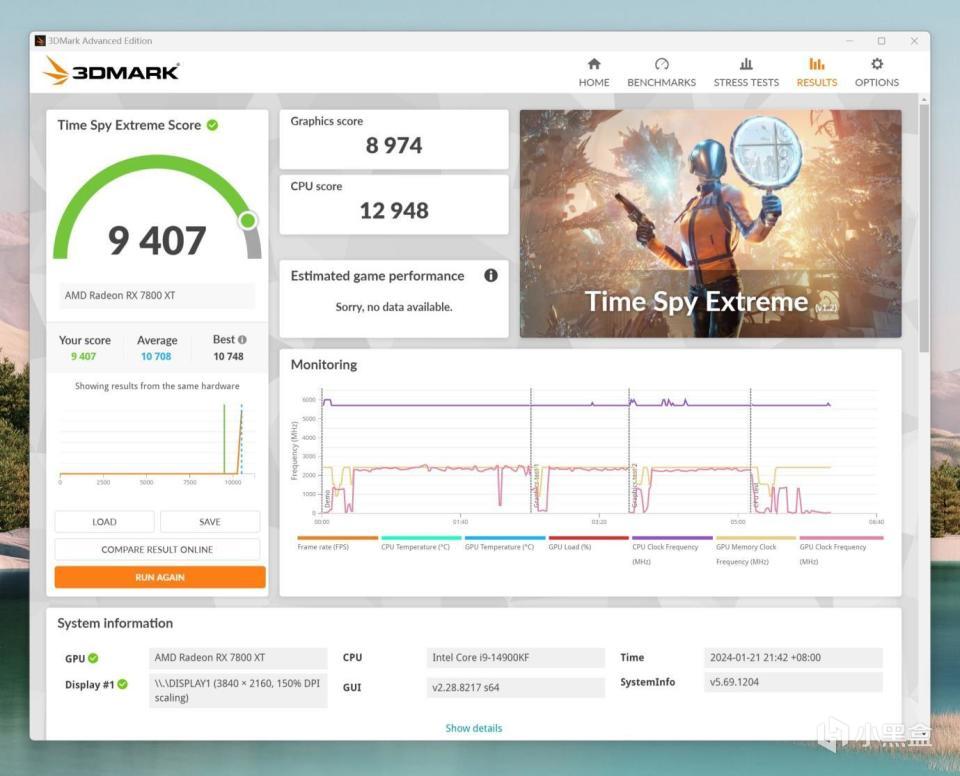
Task: Open the Show details link
Action: tap(474, 728)
